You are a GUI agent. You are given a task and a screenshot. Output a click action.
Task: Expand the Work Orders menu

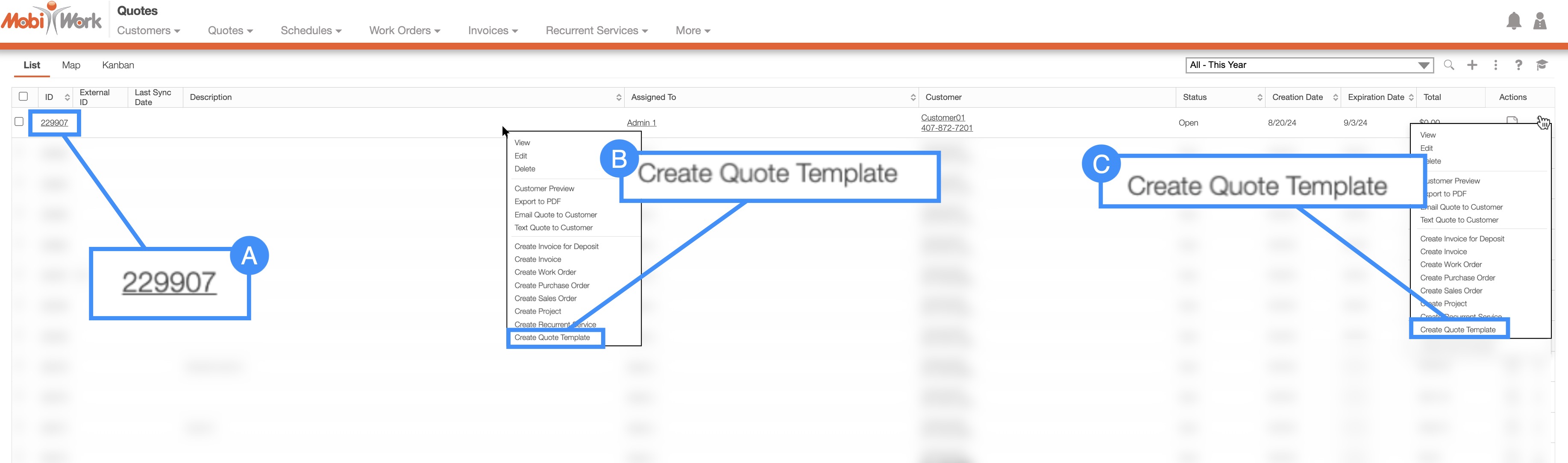404,30
